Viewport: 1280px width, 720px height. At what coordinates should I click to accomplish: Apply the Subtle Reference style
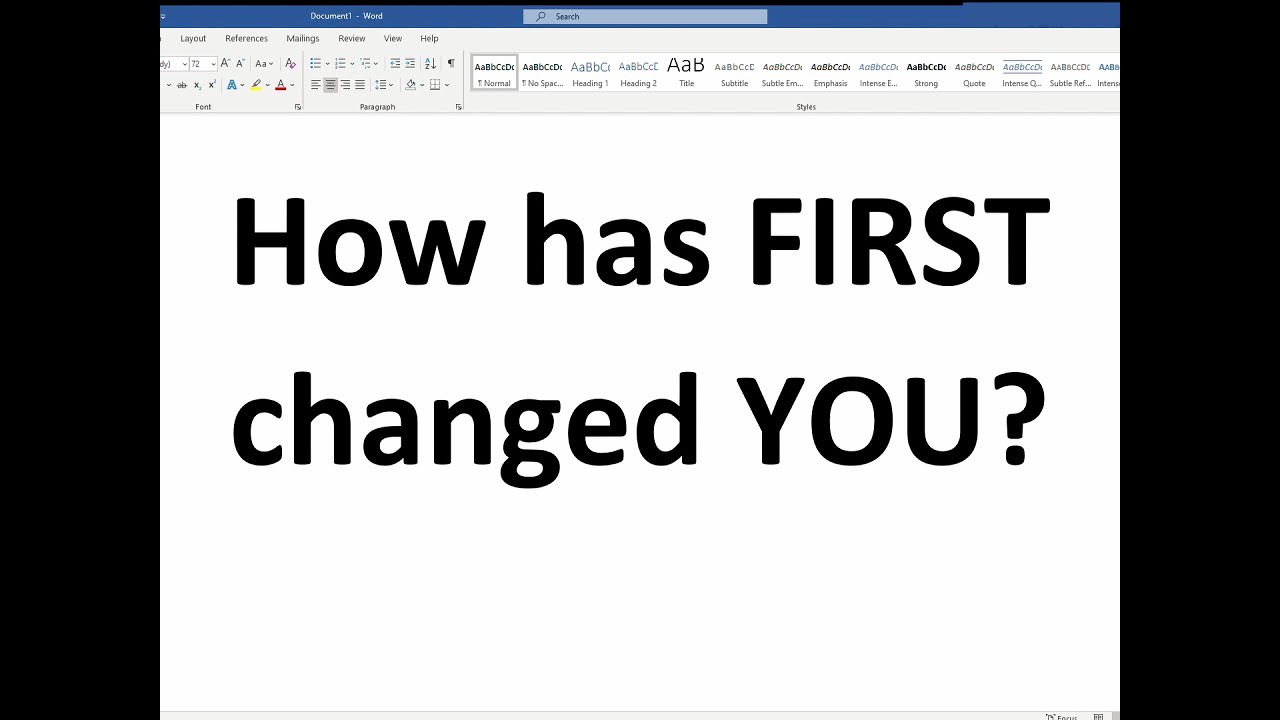pyautogui.click(x=1070, y=73)
